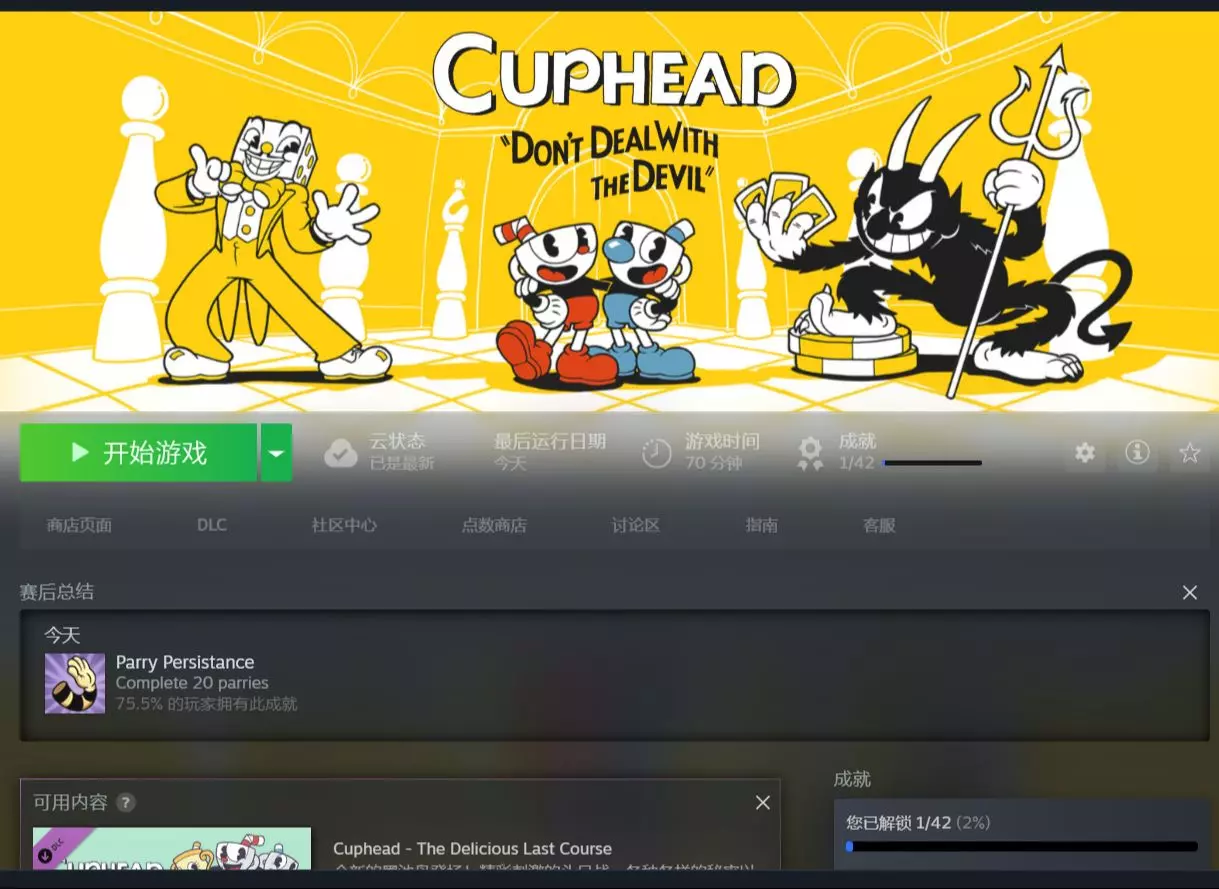
Task: Click the cloud status checkmark icon
Action: pyautogui.click(x=341, y=453)
